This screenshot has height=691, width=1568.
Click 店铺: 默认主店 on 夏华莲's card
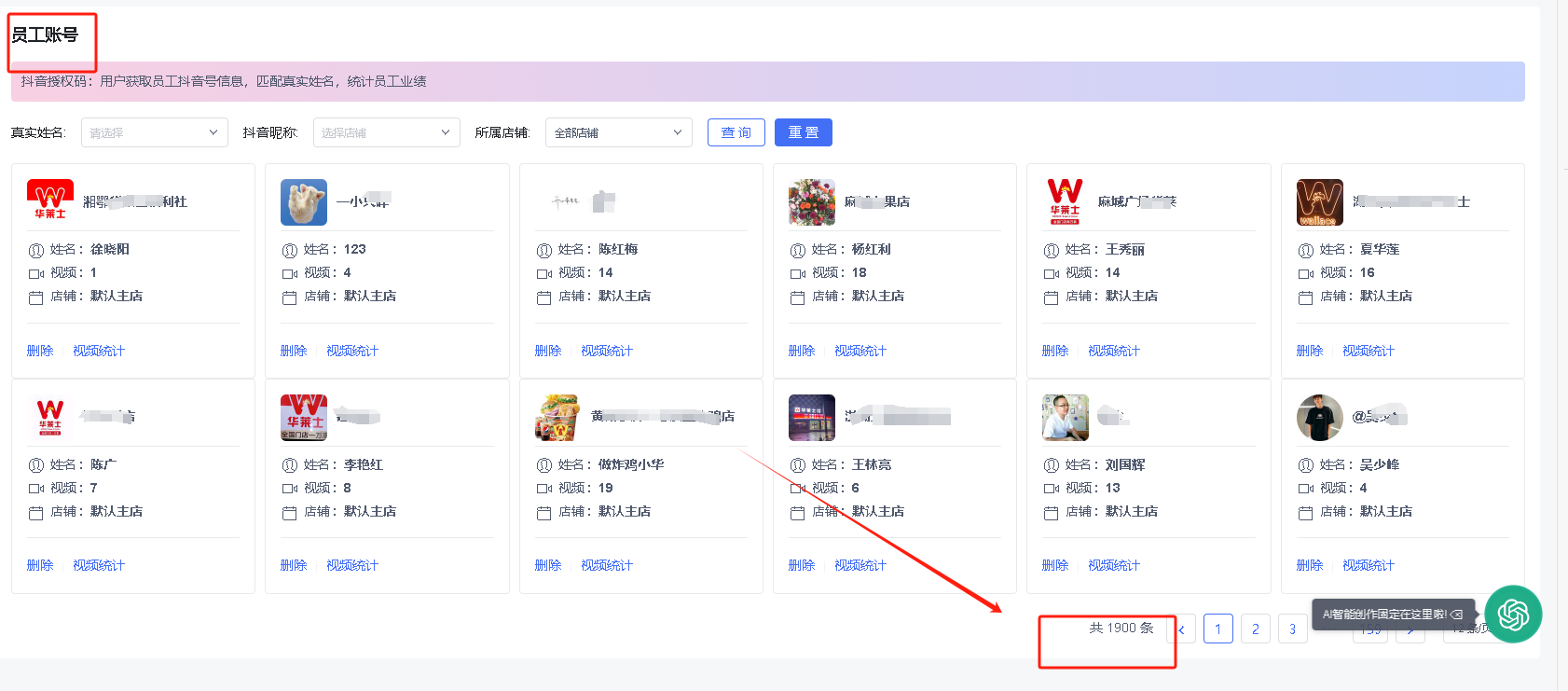tap(1366, 297)
